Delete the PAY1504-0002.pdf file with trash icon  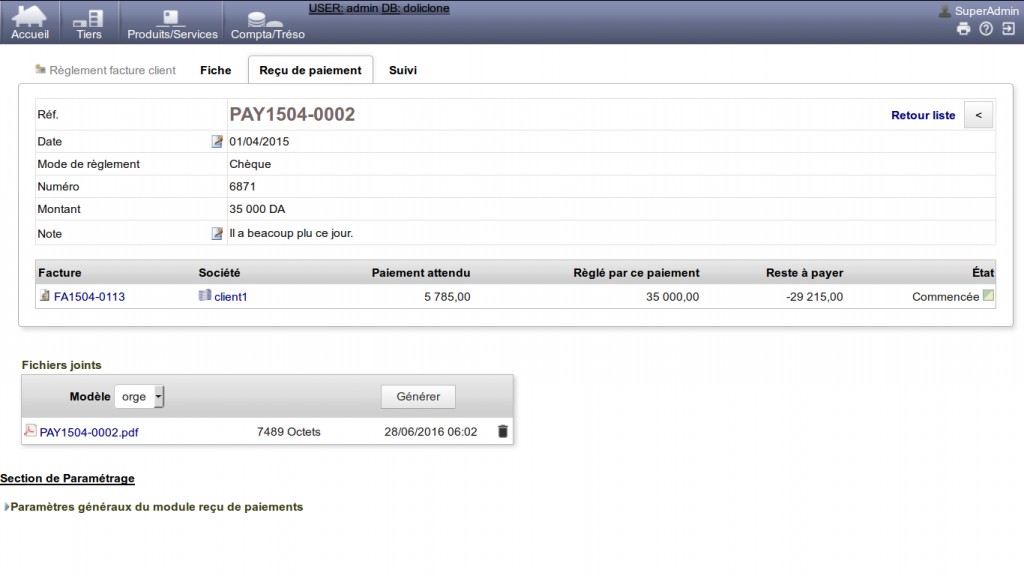click(502, 432)
